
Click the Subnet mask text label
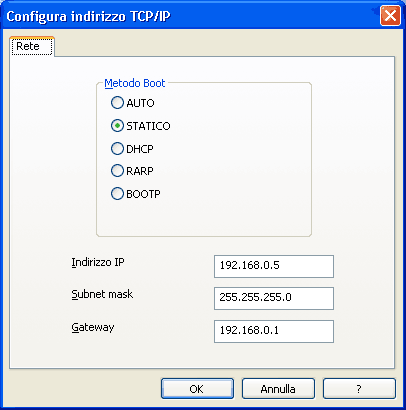pos(102,294)
